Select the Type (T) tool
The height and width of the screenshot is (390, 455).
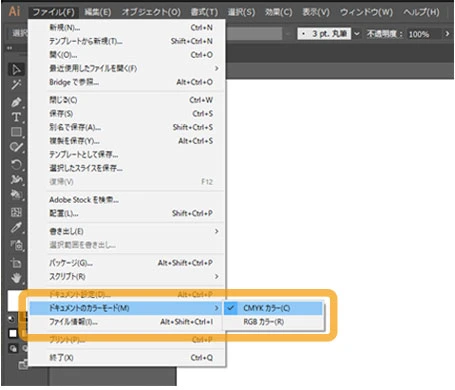tap(16, 117)
